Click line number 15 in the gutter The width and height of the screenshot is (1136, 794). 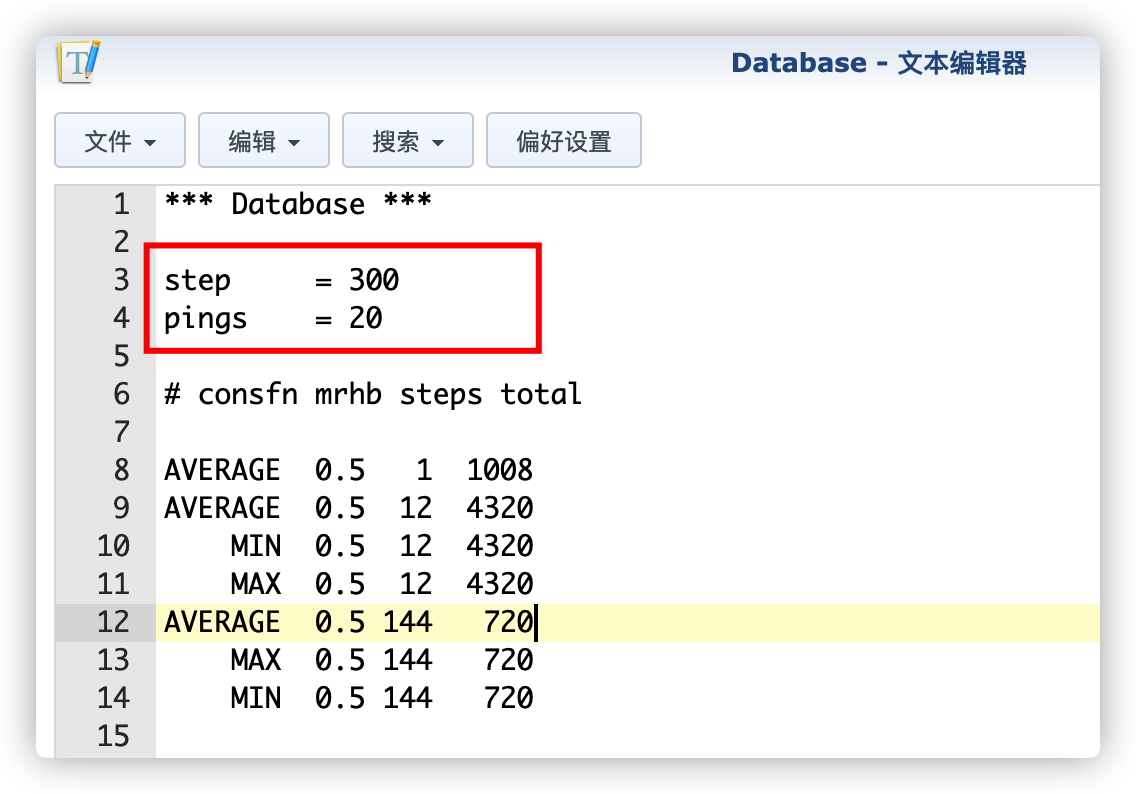(114, 737)
